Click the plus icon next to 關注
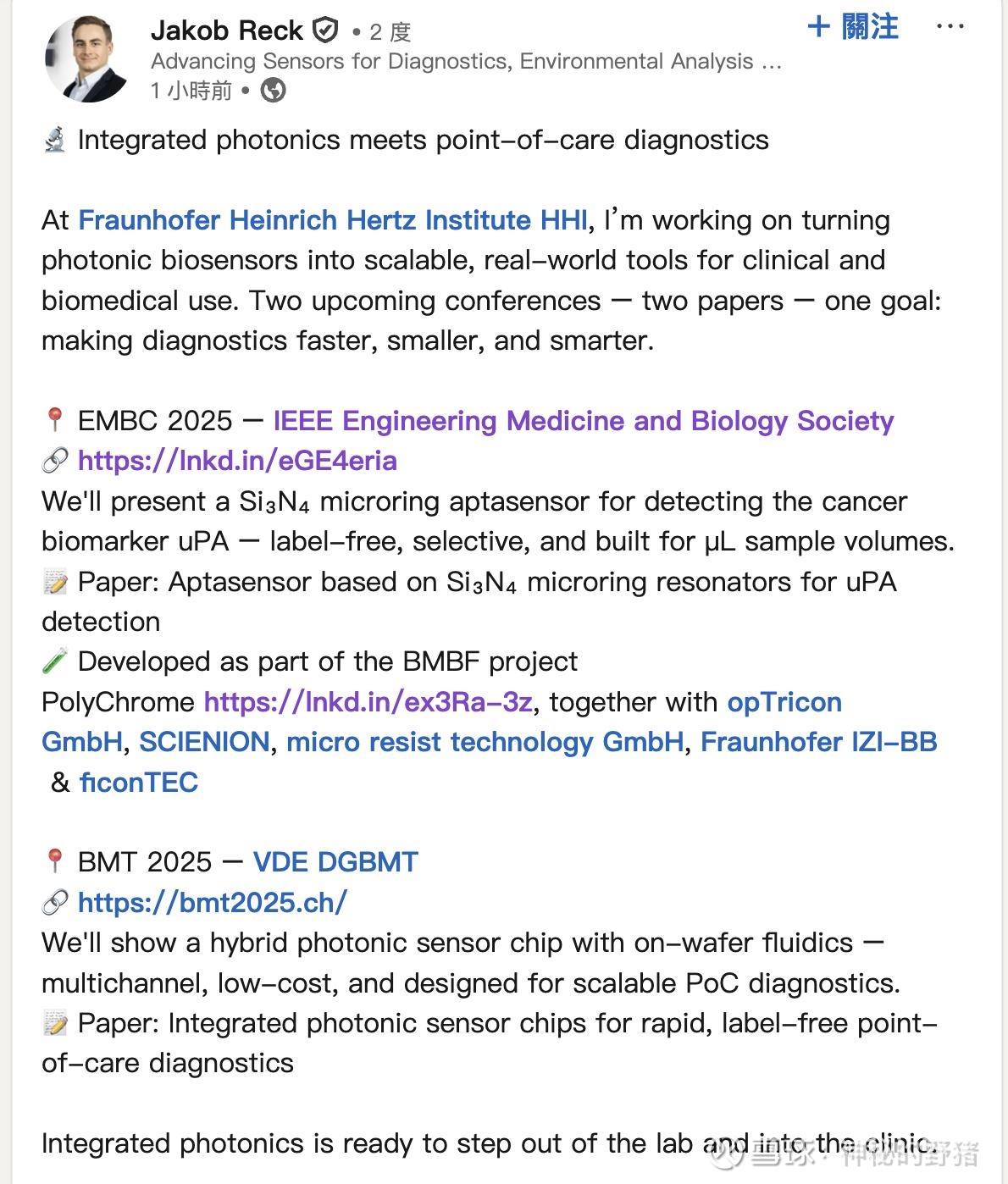 click(818, 27)
